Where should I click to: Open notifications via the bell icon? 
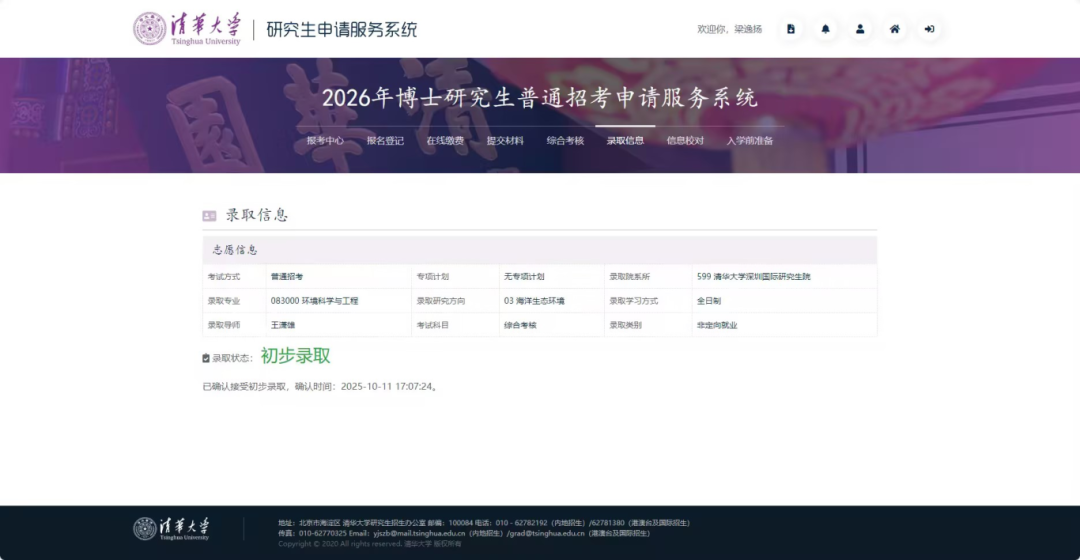(825, 29)
